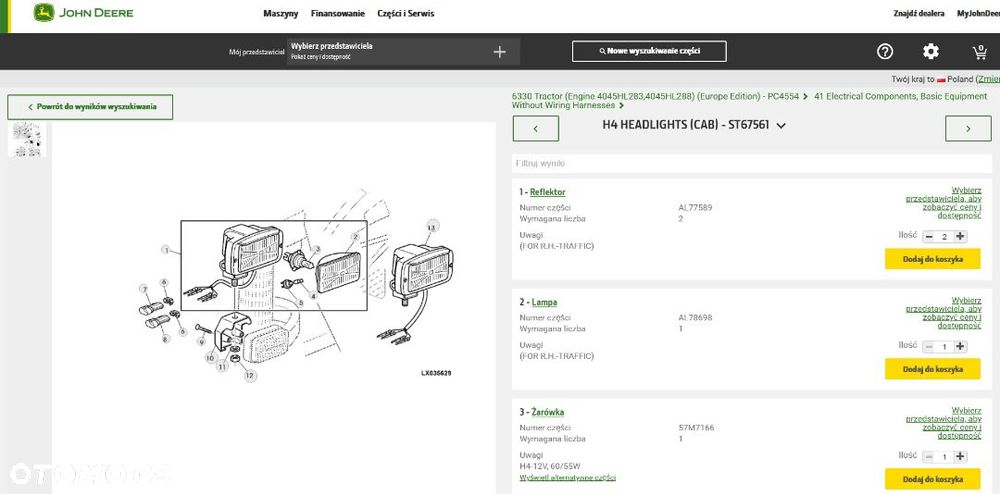Open MyJohnDeere link
The image size is (1000, 494).
978,13
